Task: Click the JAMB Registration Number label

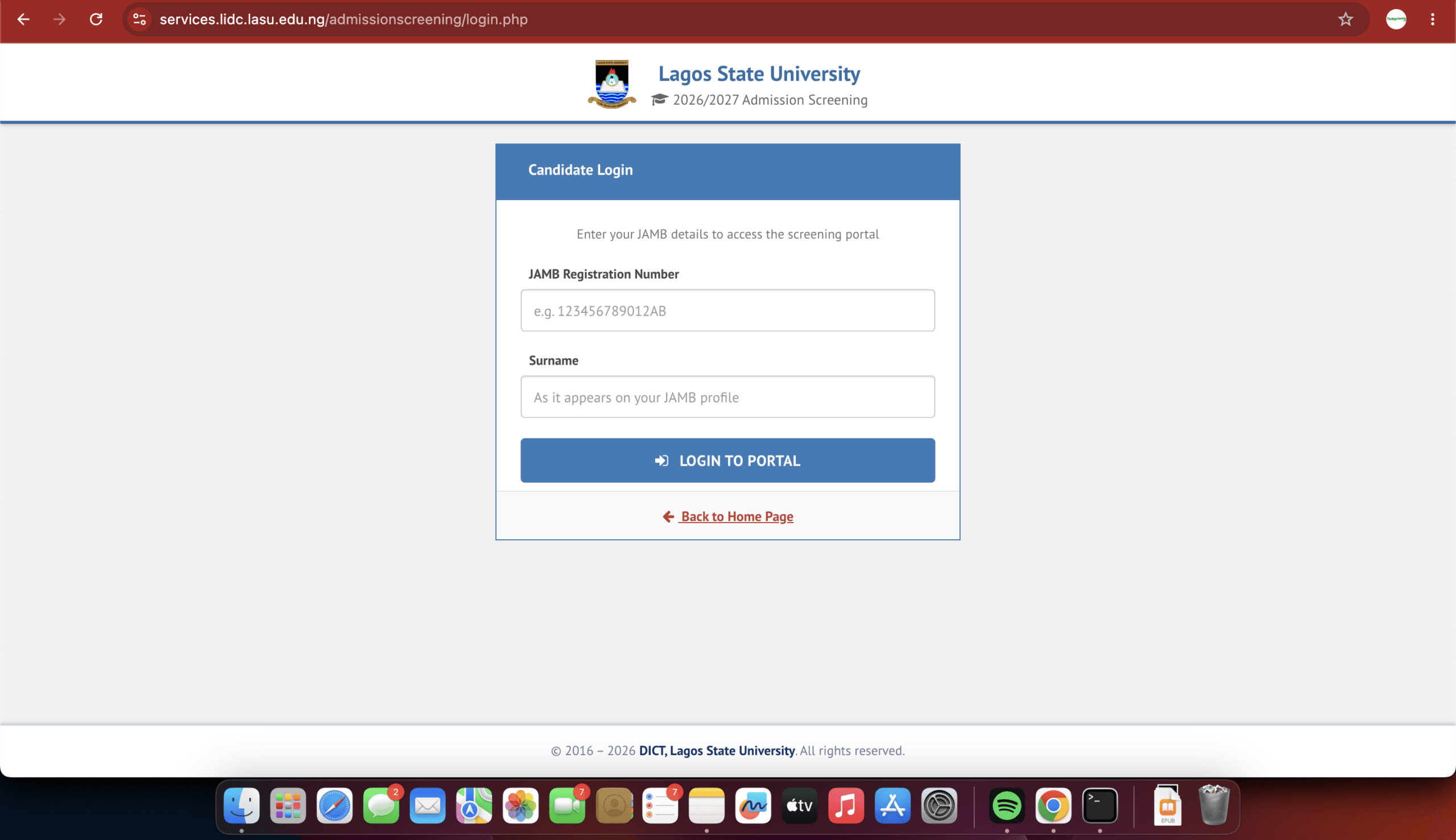Action: tap(603, 274)
